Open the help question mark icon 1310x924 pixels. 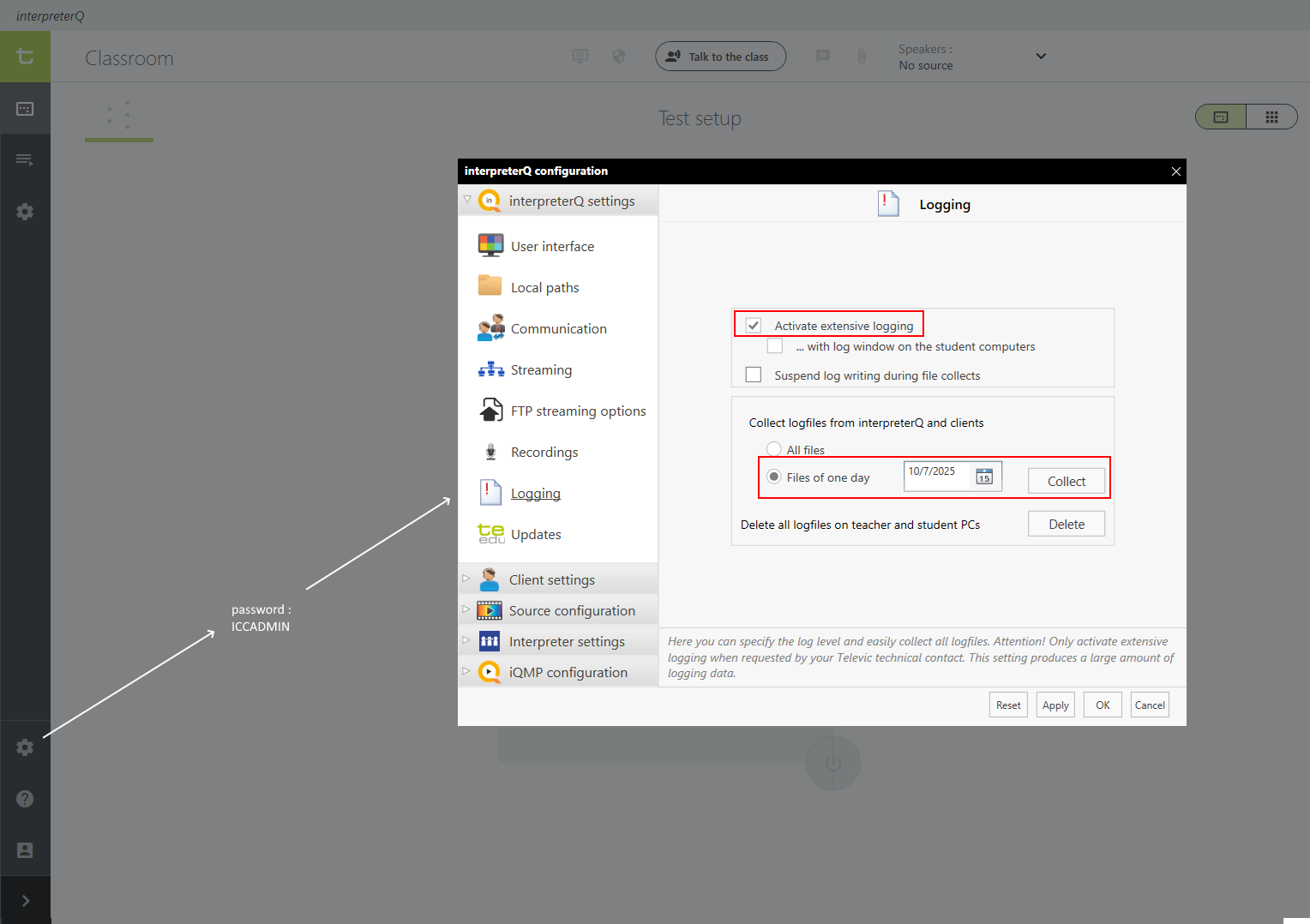25,799
